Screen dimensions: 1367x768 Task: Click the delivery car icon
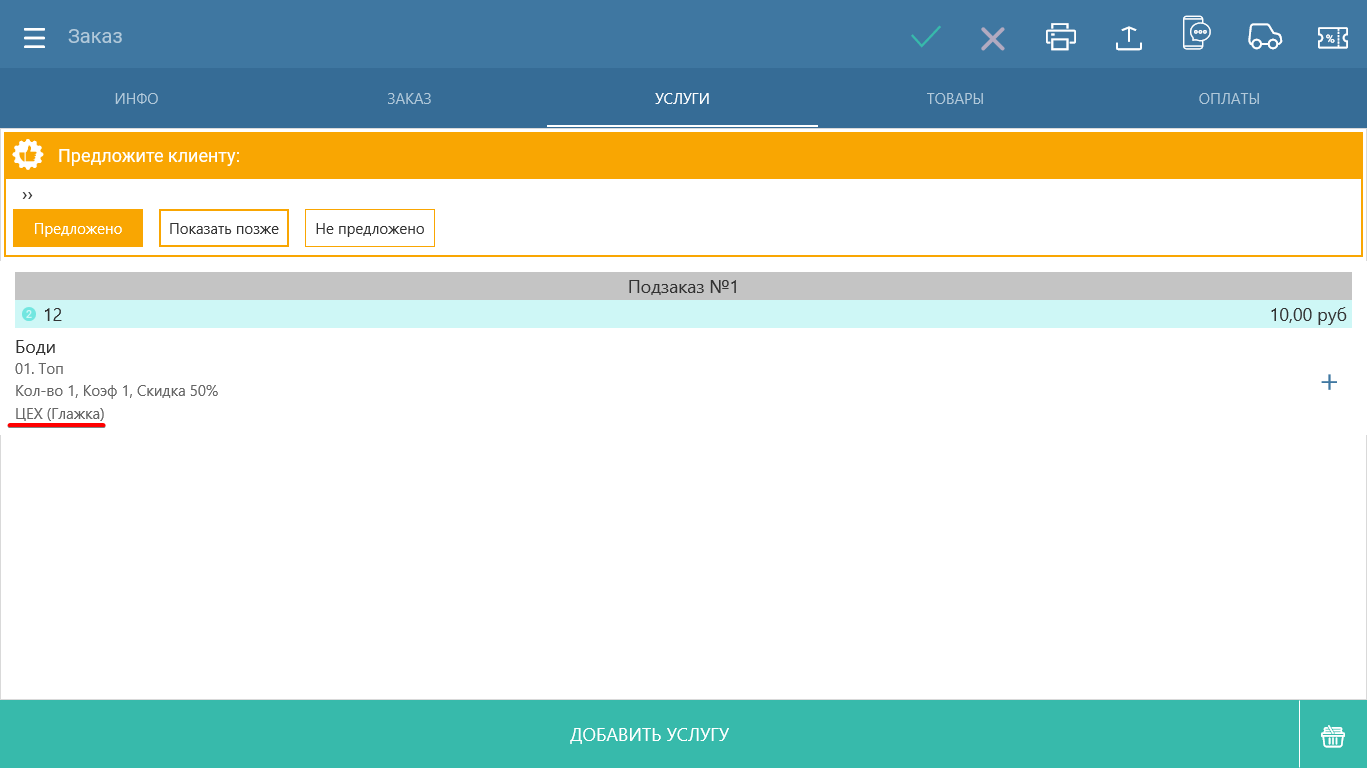(1265, 36)
